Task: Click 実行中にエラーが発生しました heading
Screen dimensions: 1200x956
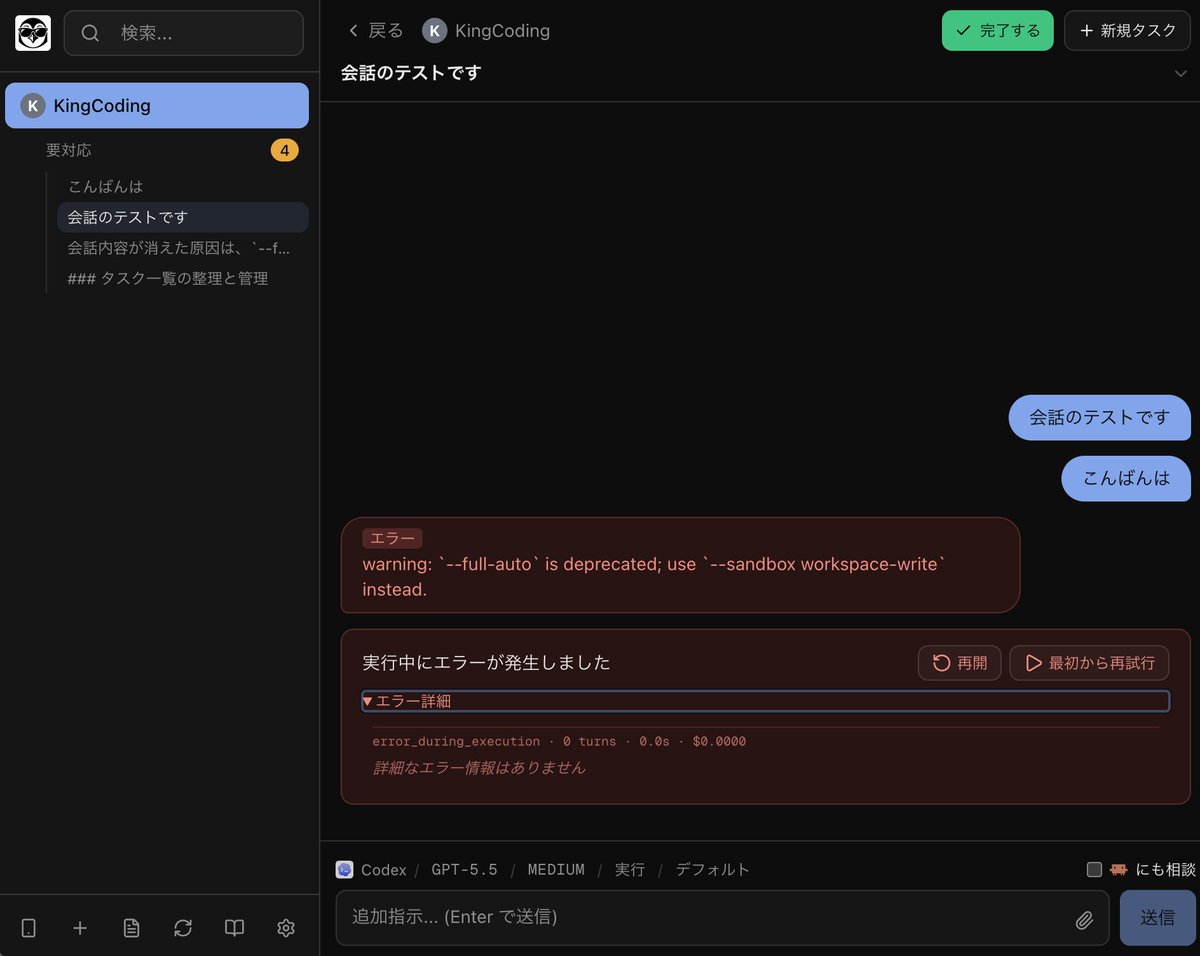Action: pos(486,663)
